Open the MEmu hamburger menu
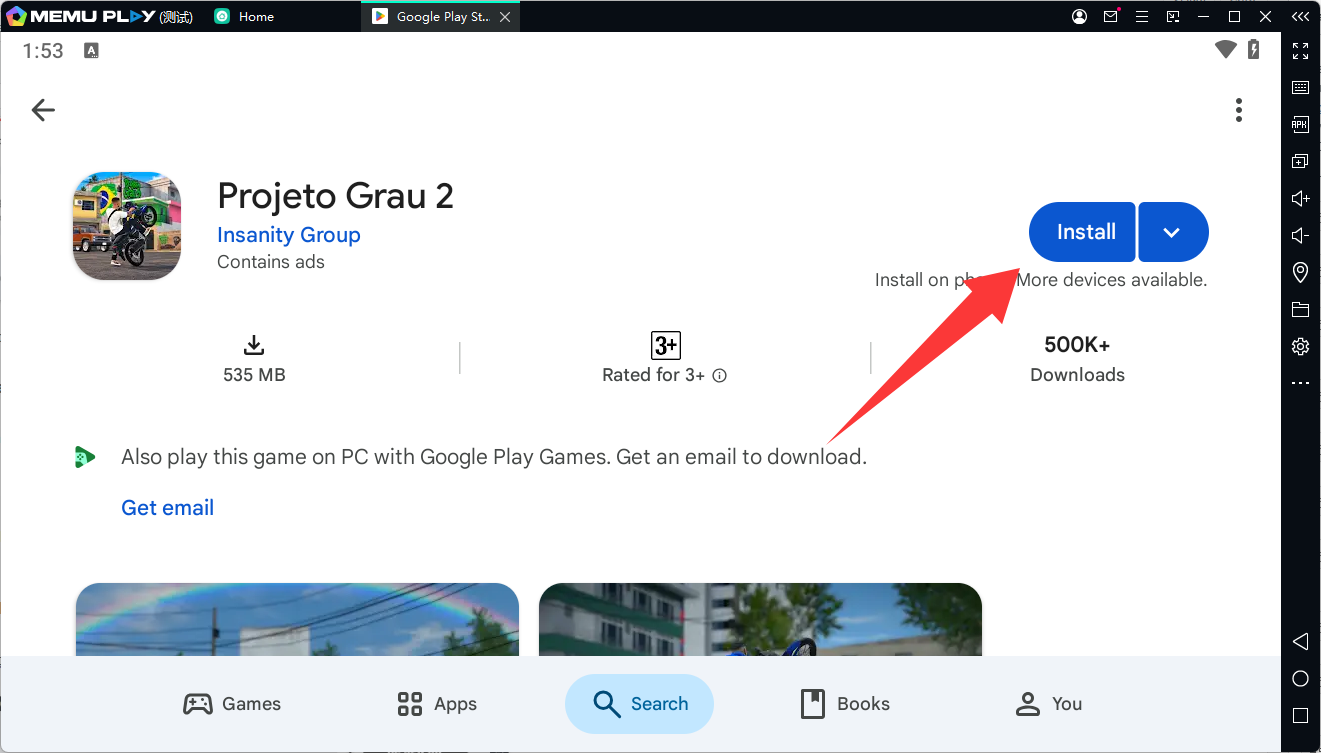The height and width of the screenshot is (753, 1321). point(1142,17)
